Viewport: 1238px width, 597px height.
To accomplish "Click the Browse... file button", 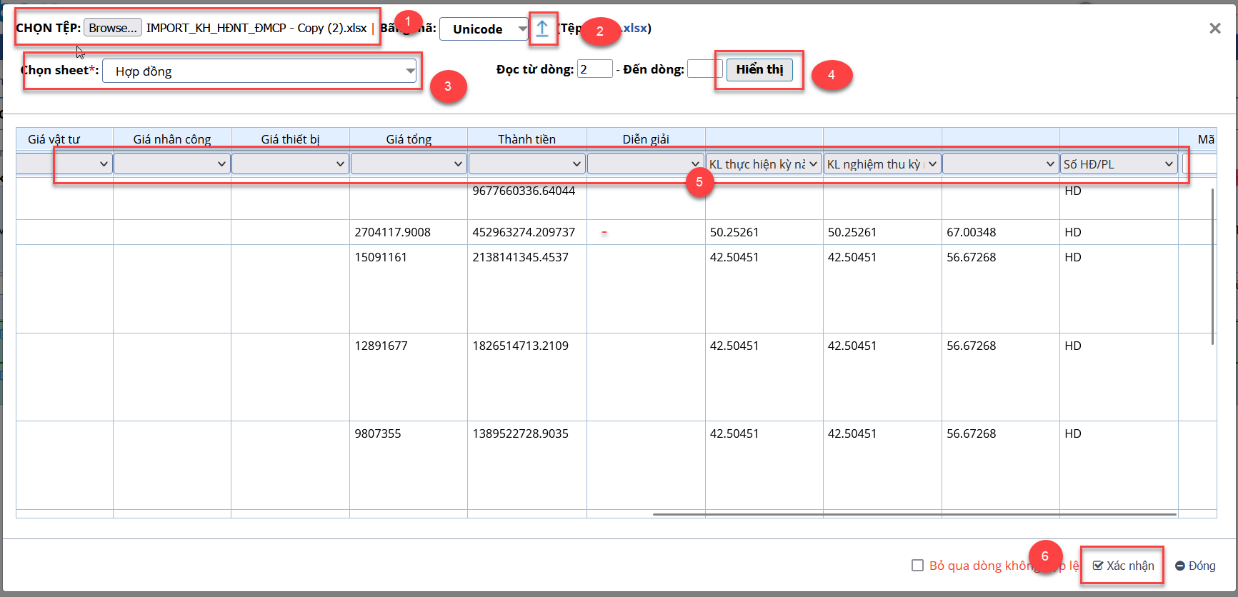I will 112,28.
